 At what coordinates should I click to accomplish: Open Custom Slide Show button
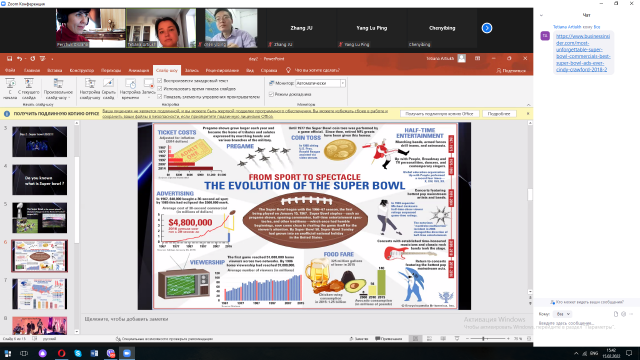[58, 89]
